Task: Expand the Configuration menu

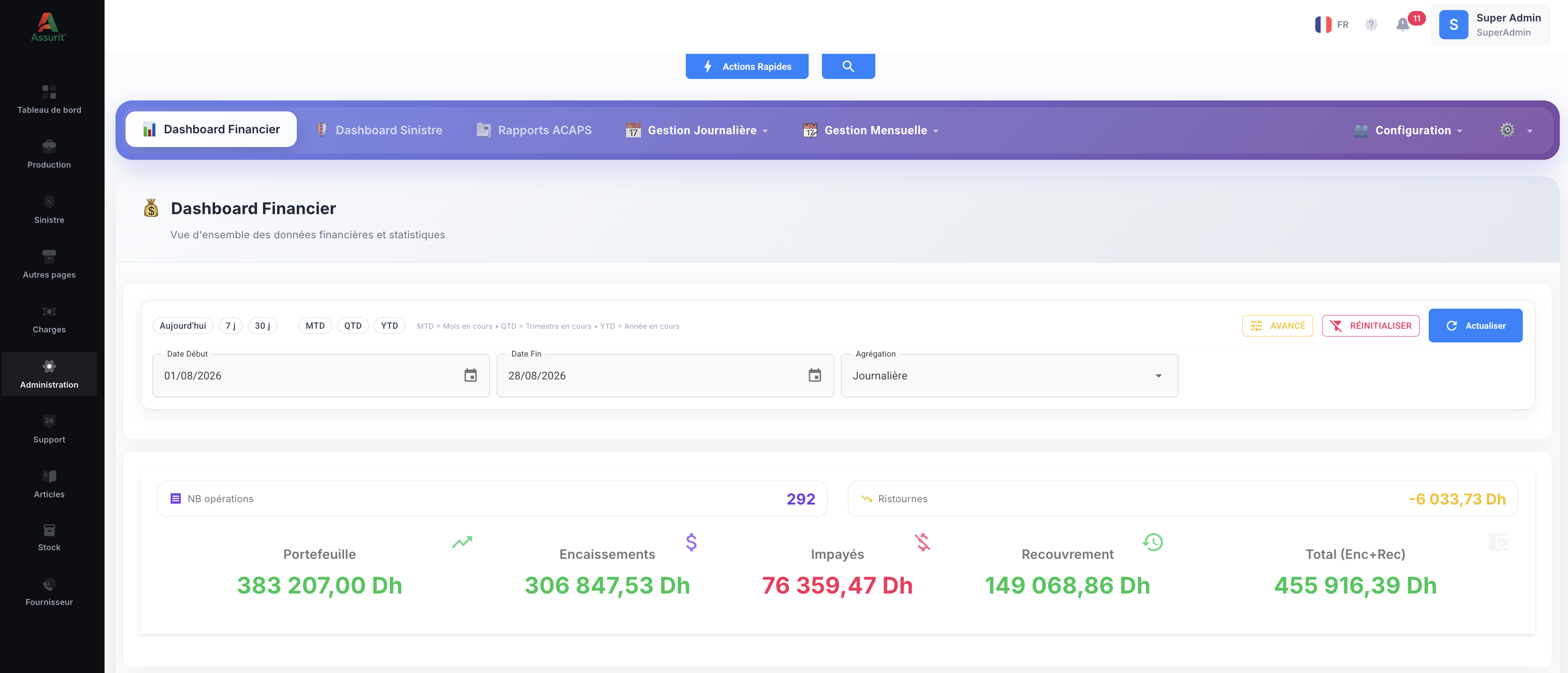Action: pyautogui.click(x=1408, y=130)
